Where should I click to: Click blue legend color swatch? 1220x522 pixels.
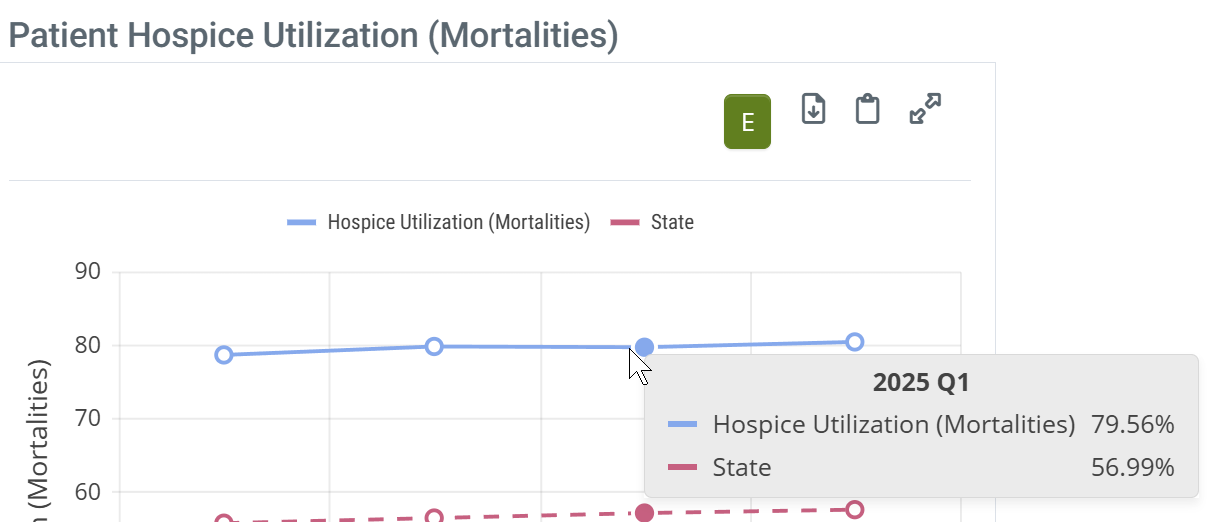pyautogui.click(x=301, y=222)
